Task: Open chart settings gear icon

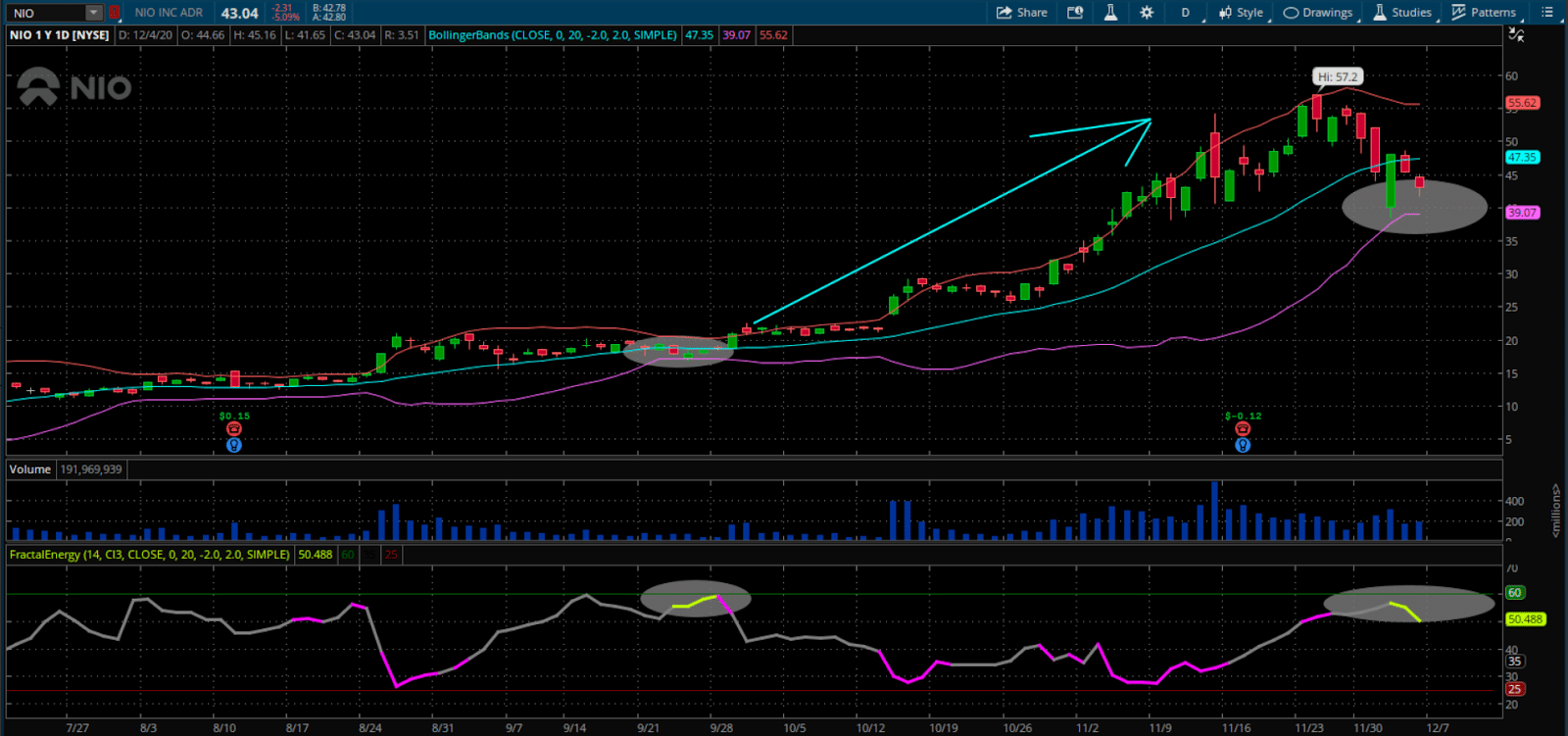Action: coord(1147,13)
